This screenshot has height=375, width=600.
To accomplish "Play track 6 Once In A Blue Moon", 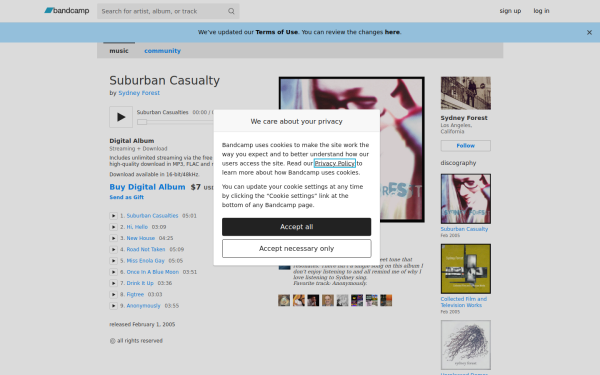I will 113,272.
